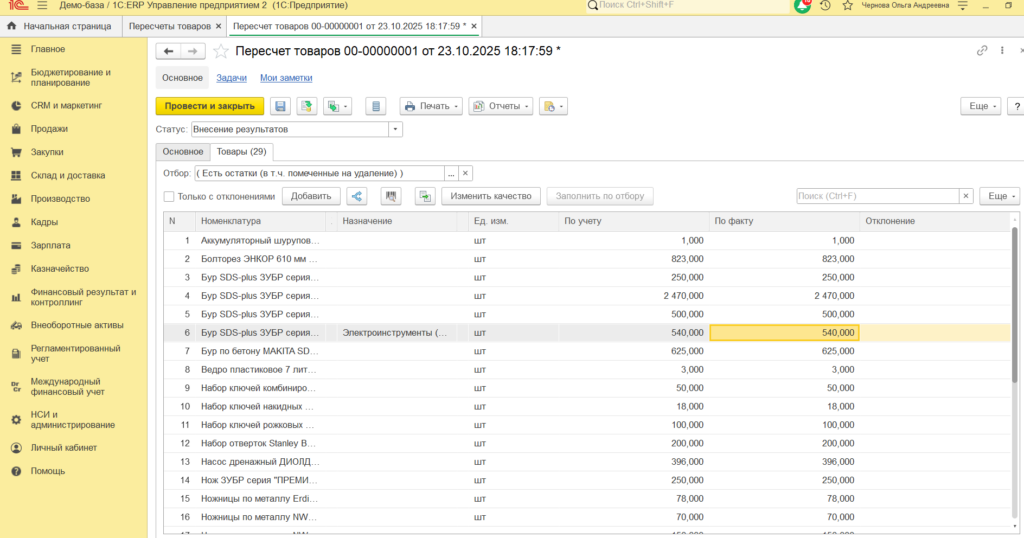The image size is (1024, 538).
Task: Switch to Начальная страница tab
Action: click(59, 26)
